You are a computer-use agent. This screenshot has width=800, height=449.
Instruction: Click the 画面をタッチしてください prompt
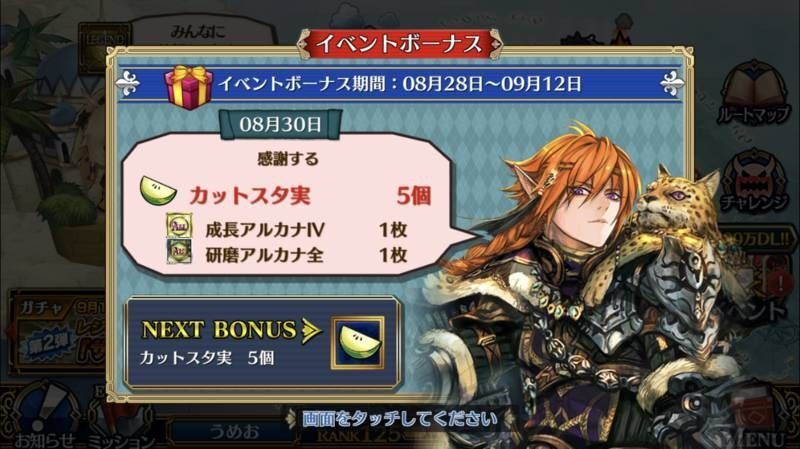click(x=399, y=419)
